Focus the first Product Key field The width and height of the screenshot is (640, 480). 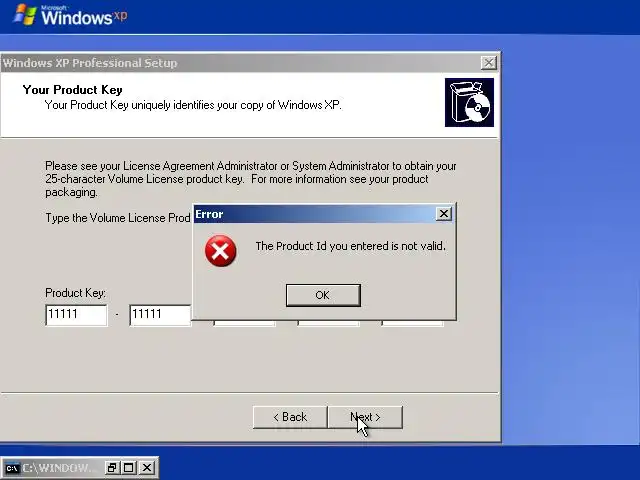[x=76, y=315]
